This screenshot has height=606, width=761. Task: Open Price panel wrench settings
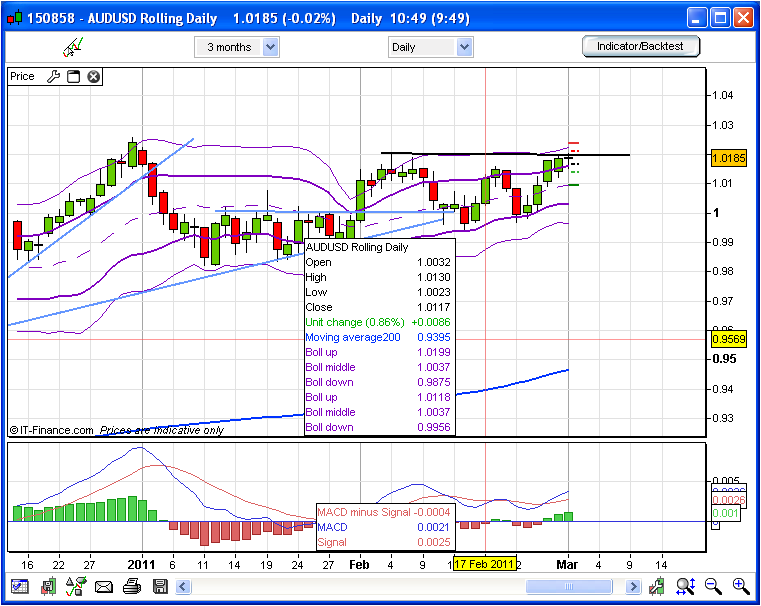click(x=53, y=77)
